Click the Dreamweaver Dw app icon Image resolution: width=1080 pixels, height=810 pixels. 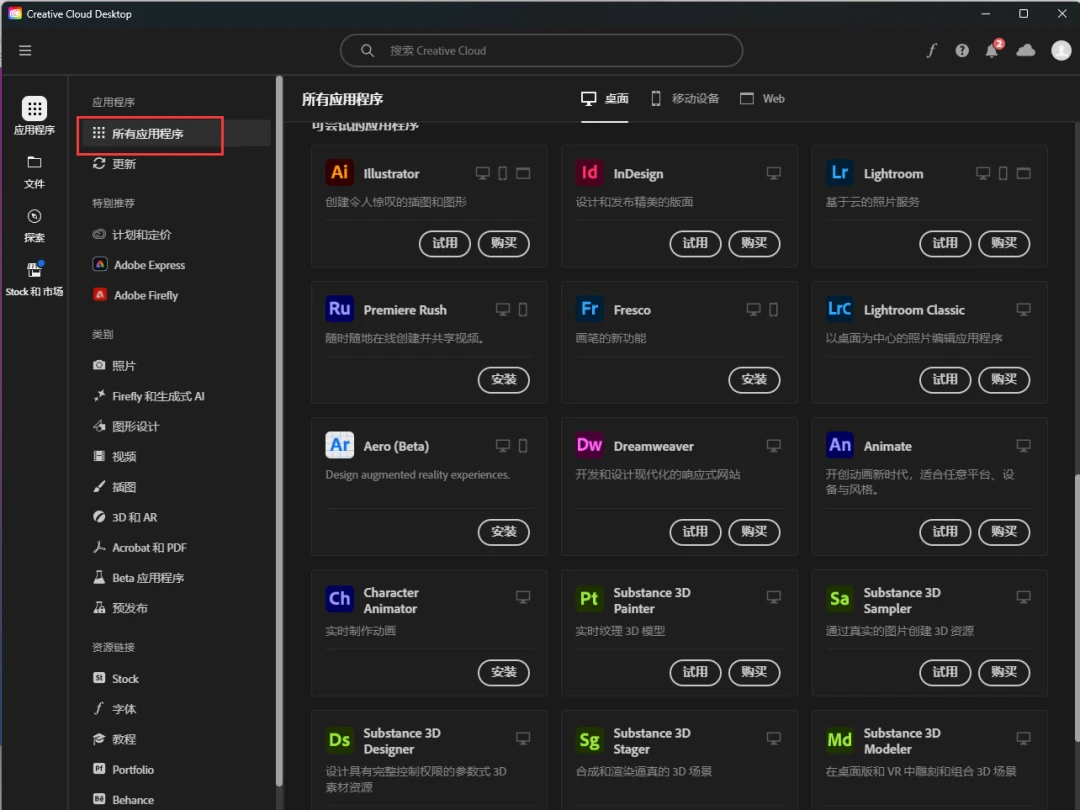[x=590, y=445]
